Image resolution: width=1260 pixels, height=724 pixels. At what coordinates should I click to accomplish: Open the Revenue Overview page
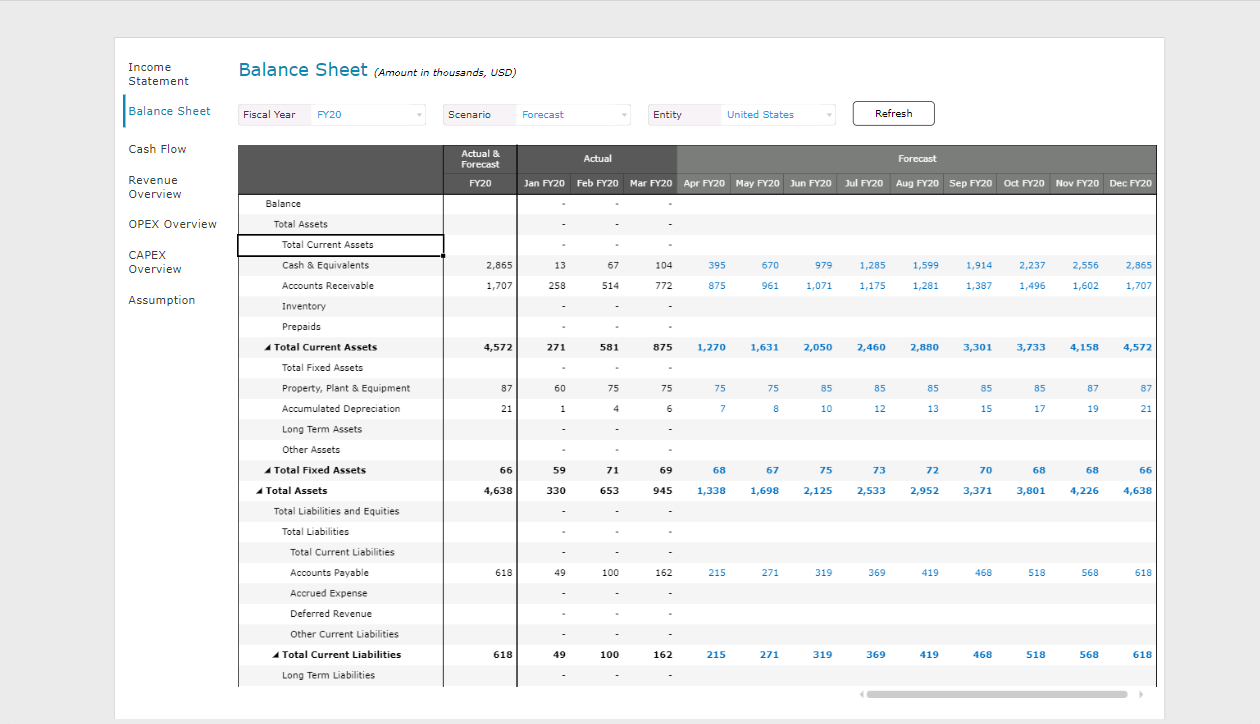click(155, 187)
